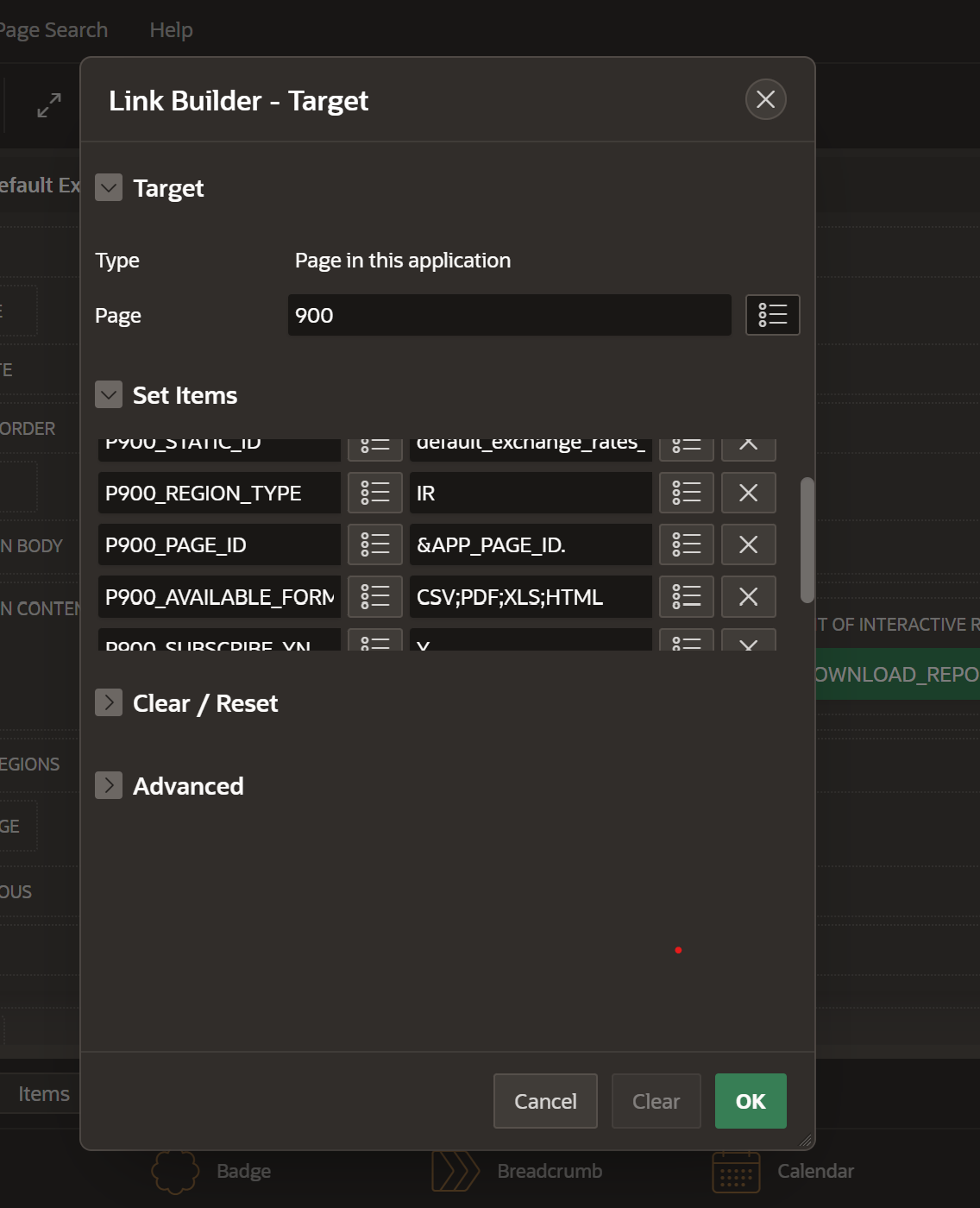980x1208 pixels.
Task: Open value picker for CSV;PDF;XLS;HTML value
Action: pos(686,596)
